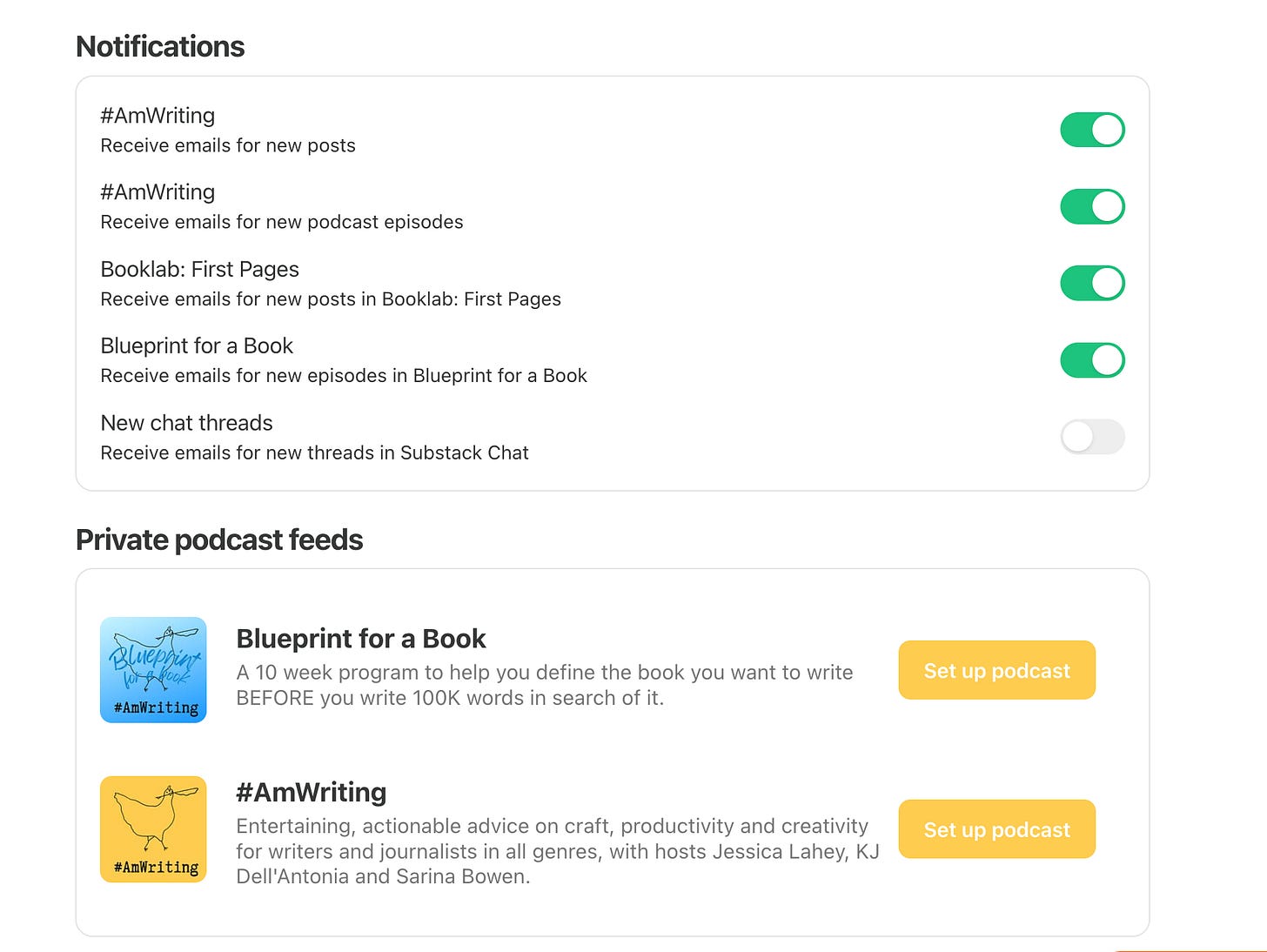Set up podcast for #AmWriting feed
The height and width of the screenshot is (952, 1267).
996,829
